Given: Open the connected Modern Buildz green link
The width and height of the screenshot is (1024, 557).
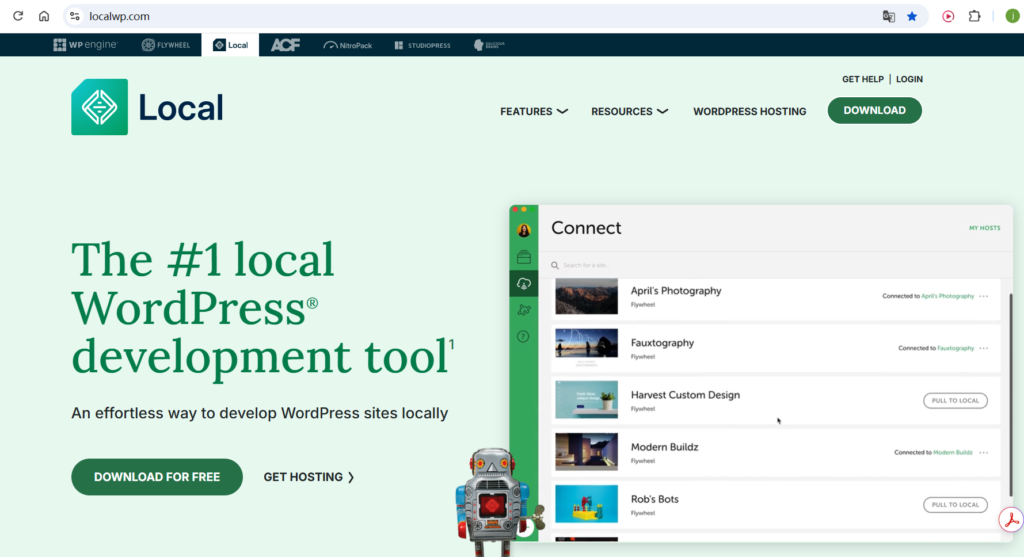Looking at the screenshot, I should tap(952, 453).
